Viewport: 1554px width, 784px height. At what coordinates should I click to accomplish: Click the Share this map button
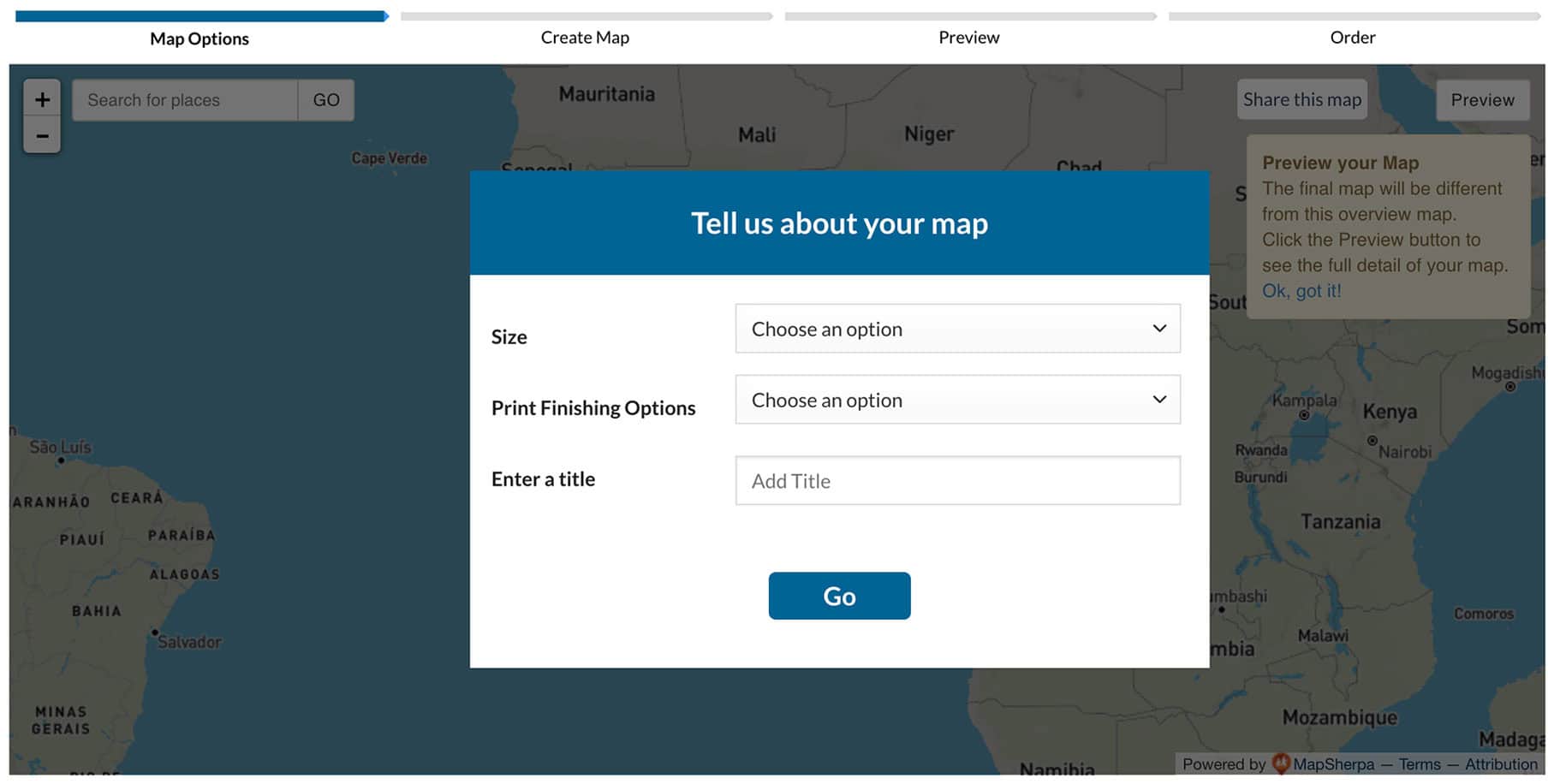pos(1301,100)
